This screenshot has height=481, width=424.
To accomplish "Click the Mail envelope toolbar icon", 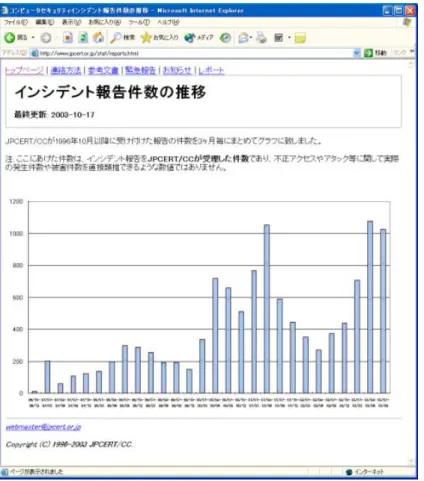I will (x=243, y=38).
